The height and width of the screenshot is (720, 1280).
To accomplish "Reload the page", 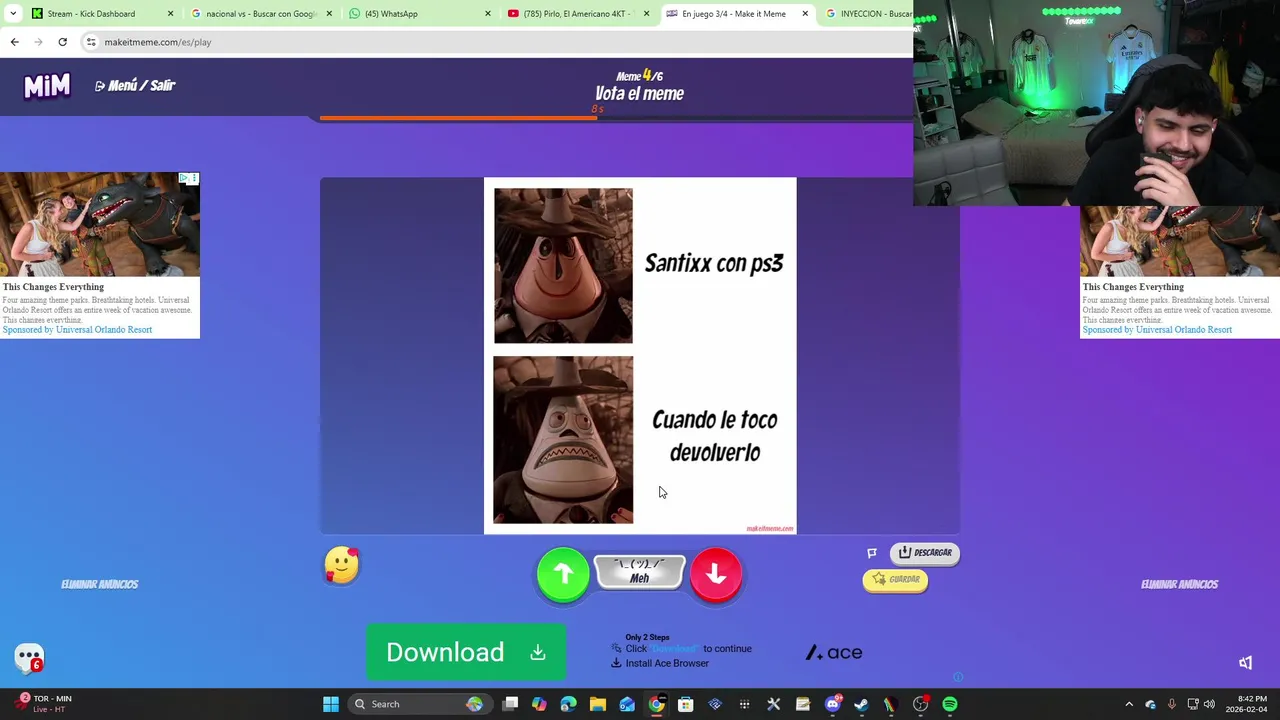I will coord(62,42).
